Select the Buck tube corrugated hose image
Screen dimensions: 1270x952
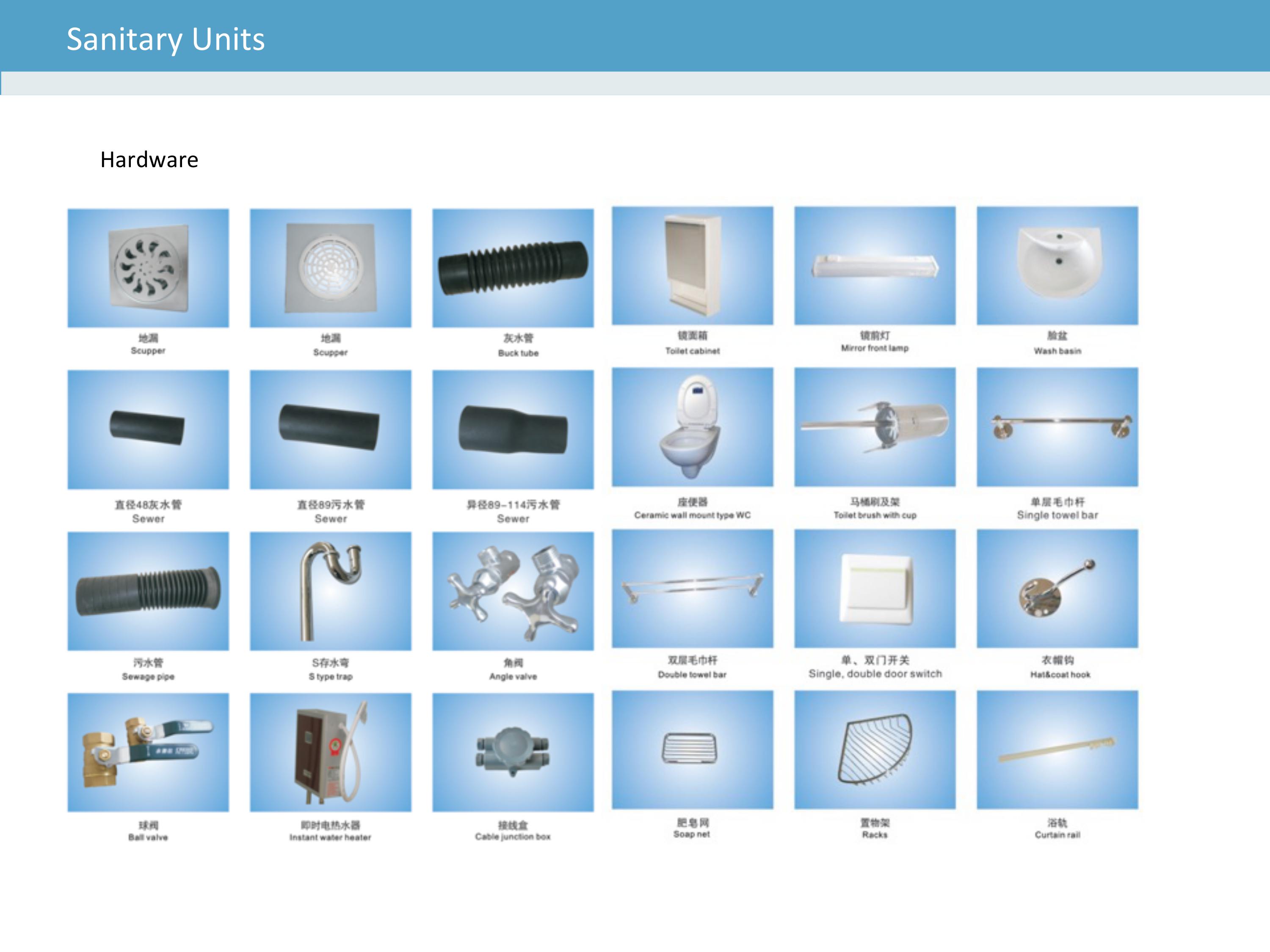point(513,268)
